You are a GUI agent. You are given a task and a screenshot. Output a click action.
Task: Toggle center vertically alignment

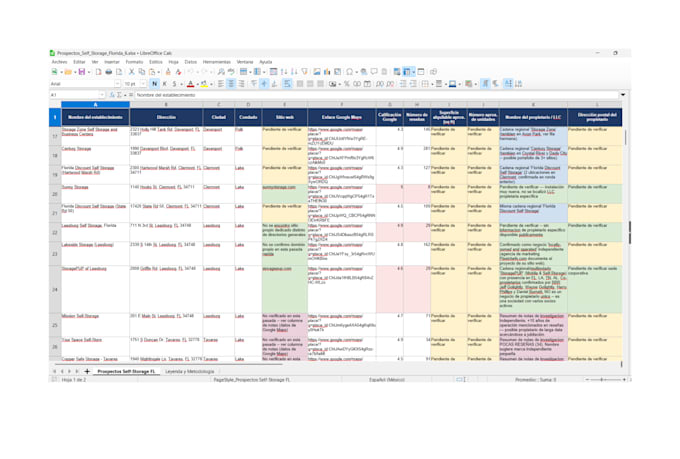pos(264,84)
